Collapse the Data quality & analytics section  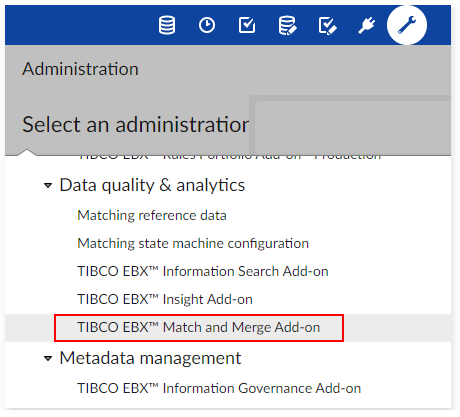coord(48,185)
